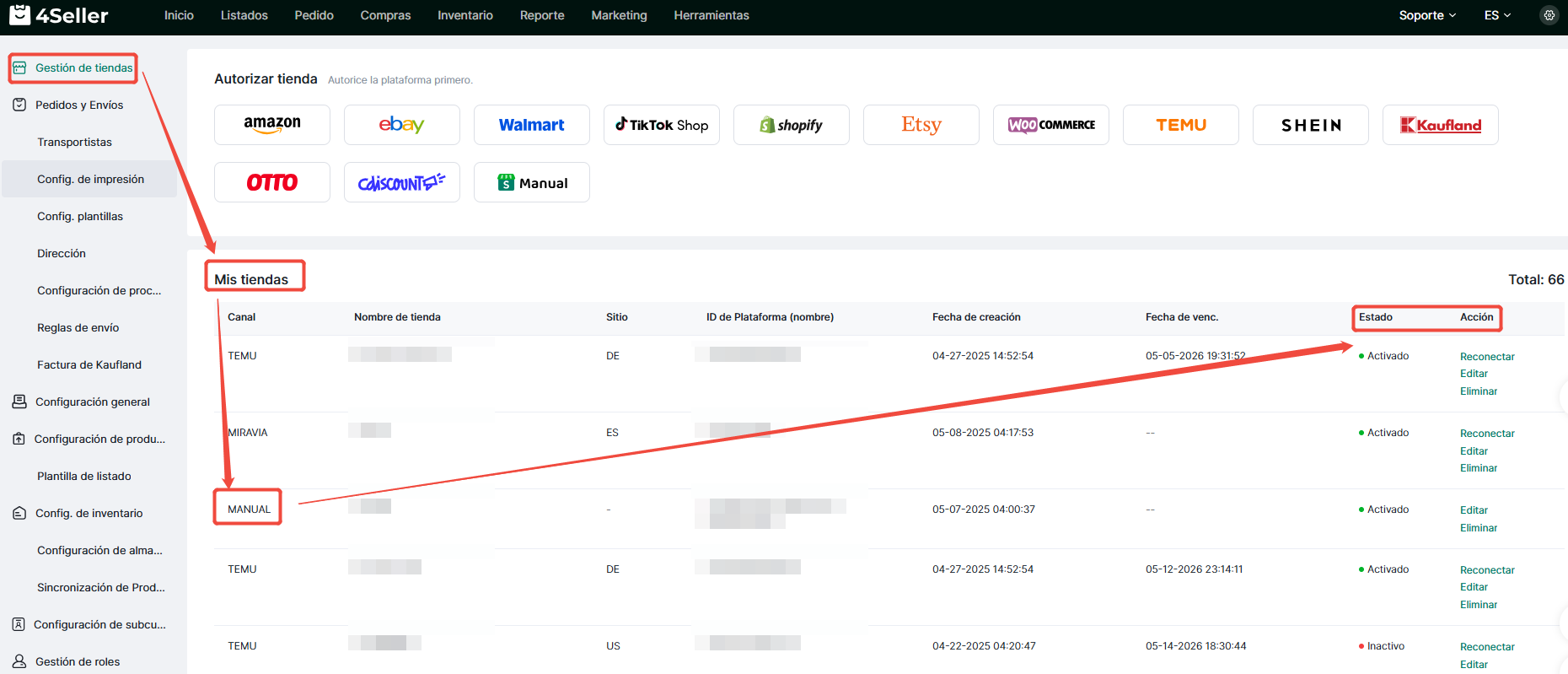
Task: Expand Config. de inventario sidebar section
Action: click(89, 513)
